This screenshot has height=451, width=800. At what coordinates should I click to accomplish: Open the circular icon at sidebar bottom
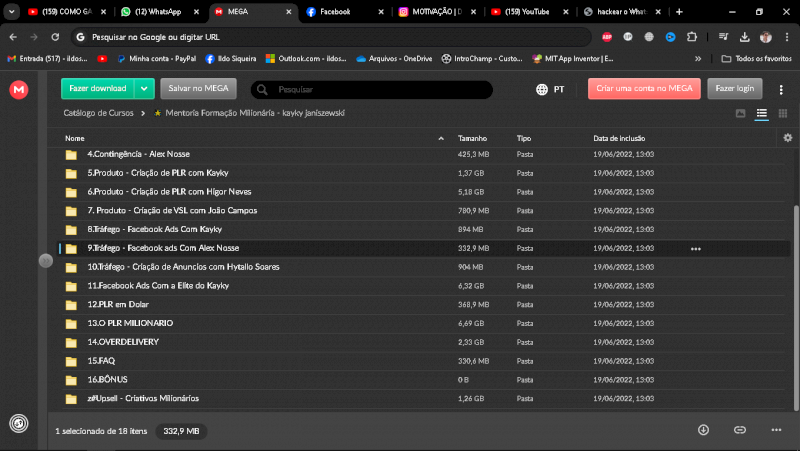coord(19,423)
